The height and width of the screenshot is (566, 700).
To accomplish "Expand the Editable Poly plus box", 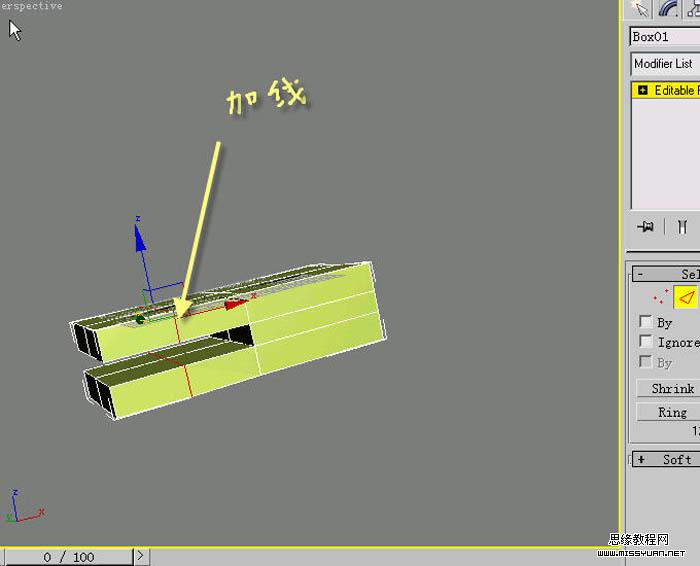I will 642,90.
